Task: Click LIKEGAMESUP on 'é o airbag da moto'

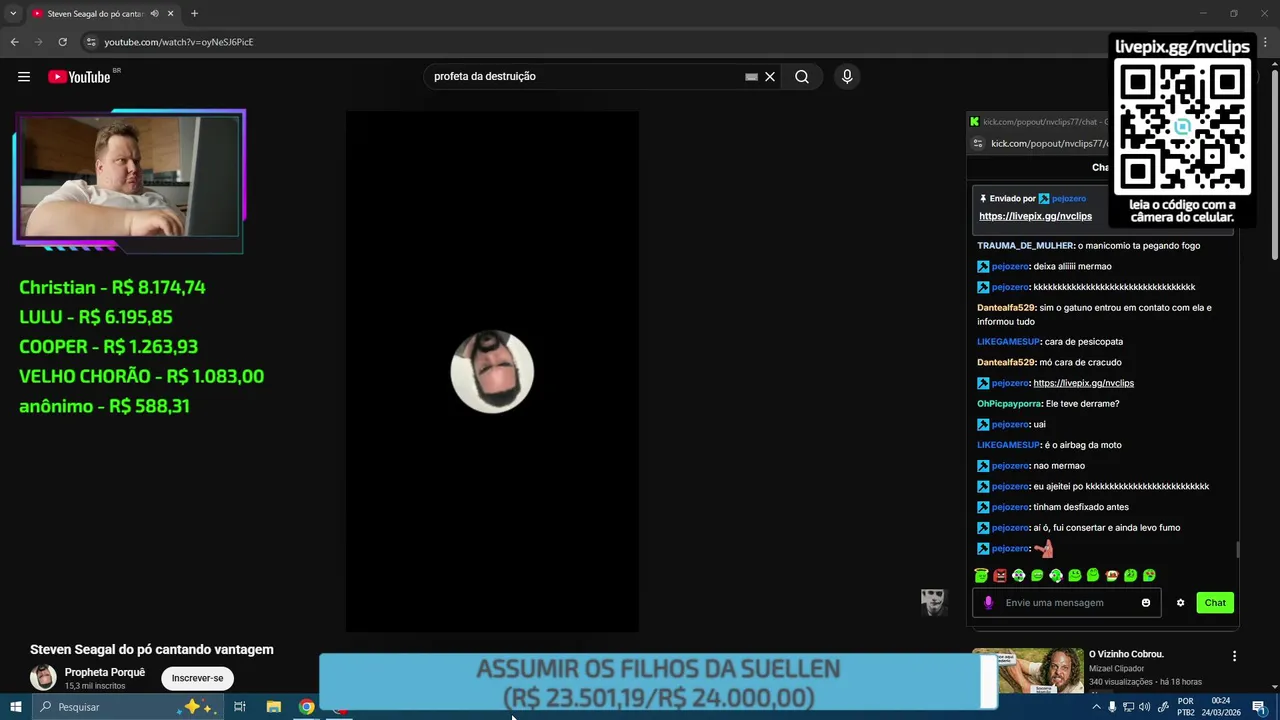Action: click(1008, 445)
